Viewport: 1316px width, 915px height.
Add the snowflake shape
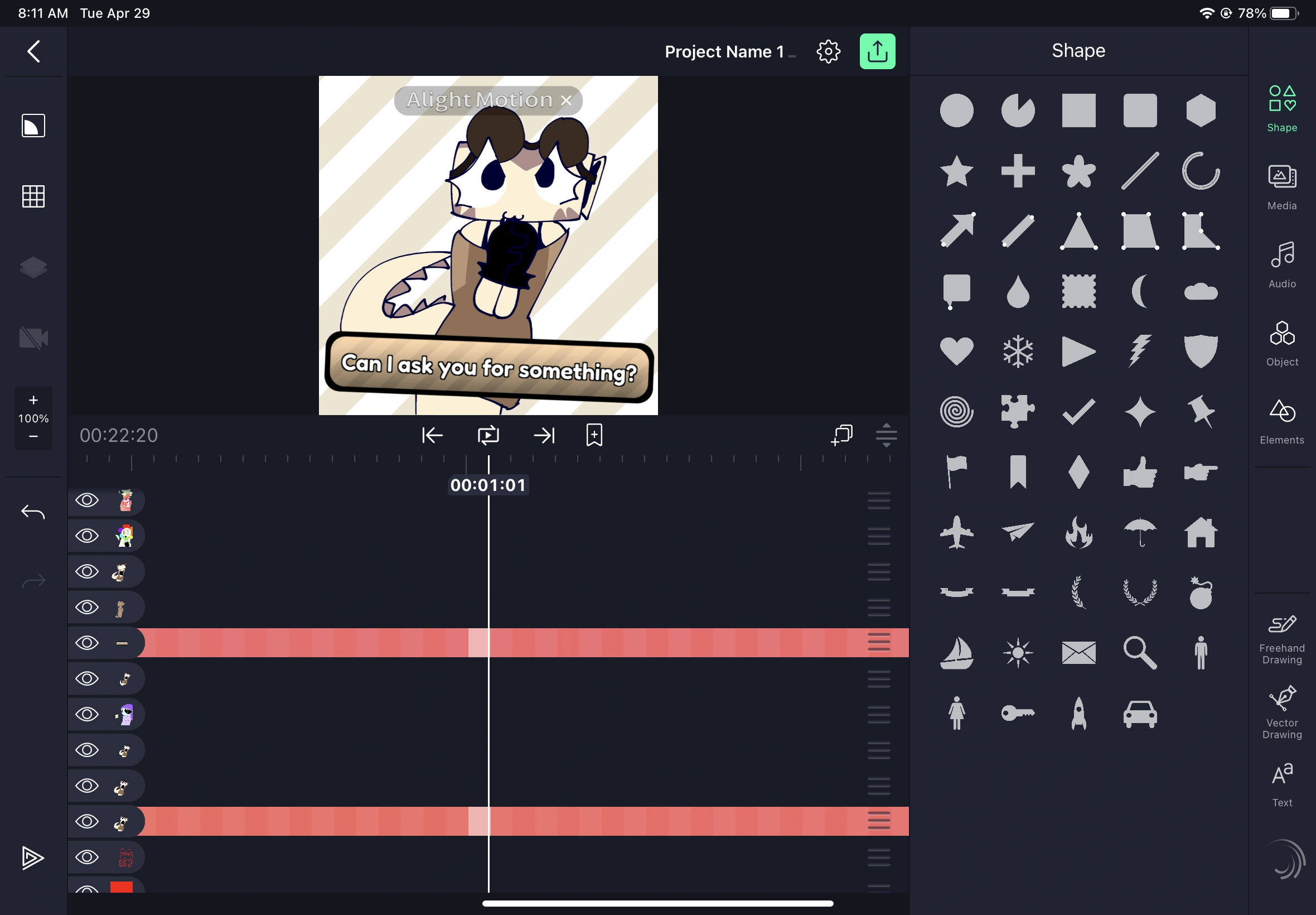pos(1018,351)
